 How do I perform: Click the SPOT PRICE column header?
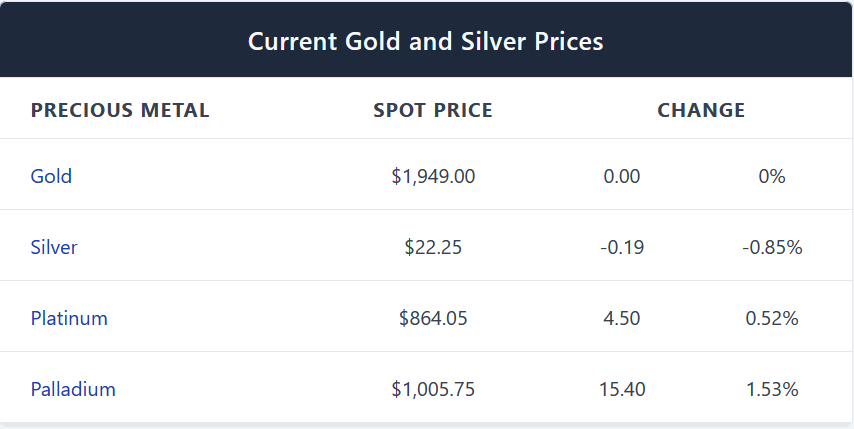(433, 110)
